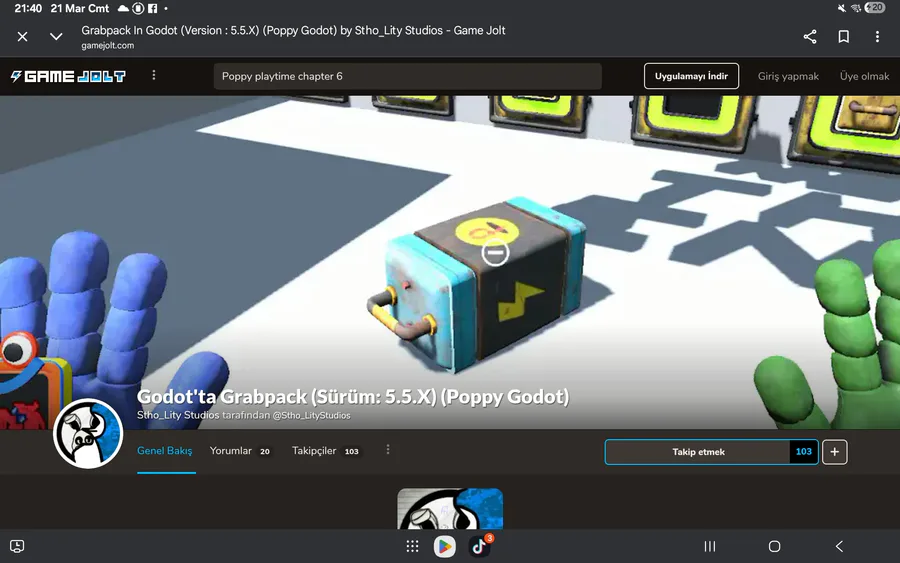Image resolution: width=900 pixels, height=563 pixels.
Task: Launch the TikTok app
Action: point(479,546)
